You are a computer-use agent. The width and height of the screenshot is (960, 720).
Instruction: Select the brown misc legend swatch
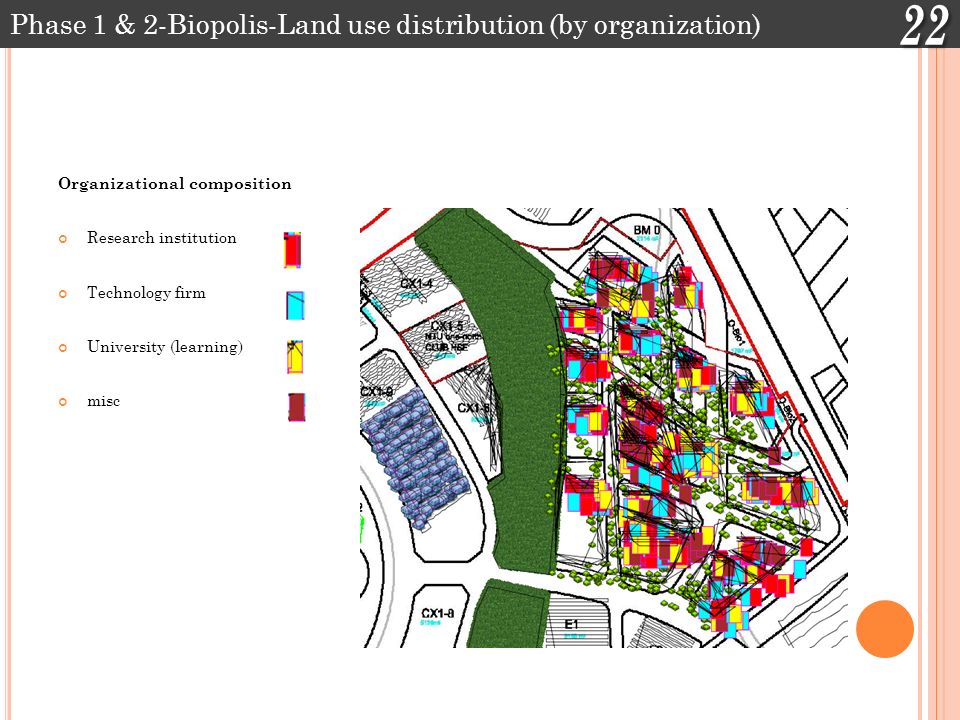pos(296,407)
